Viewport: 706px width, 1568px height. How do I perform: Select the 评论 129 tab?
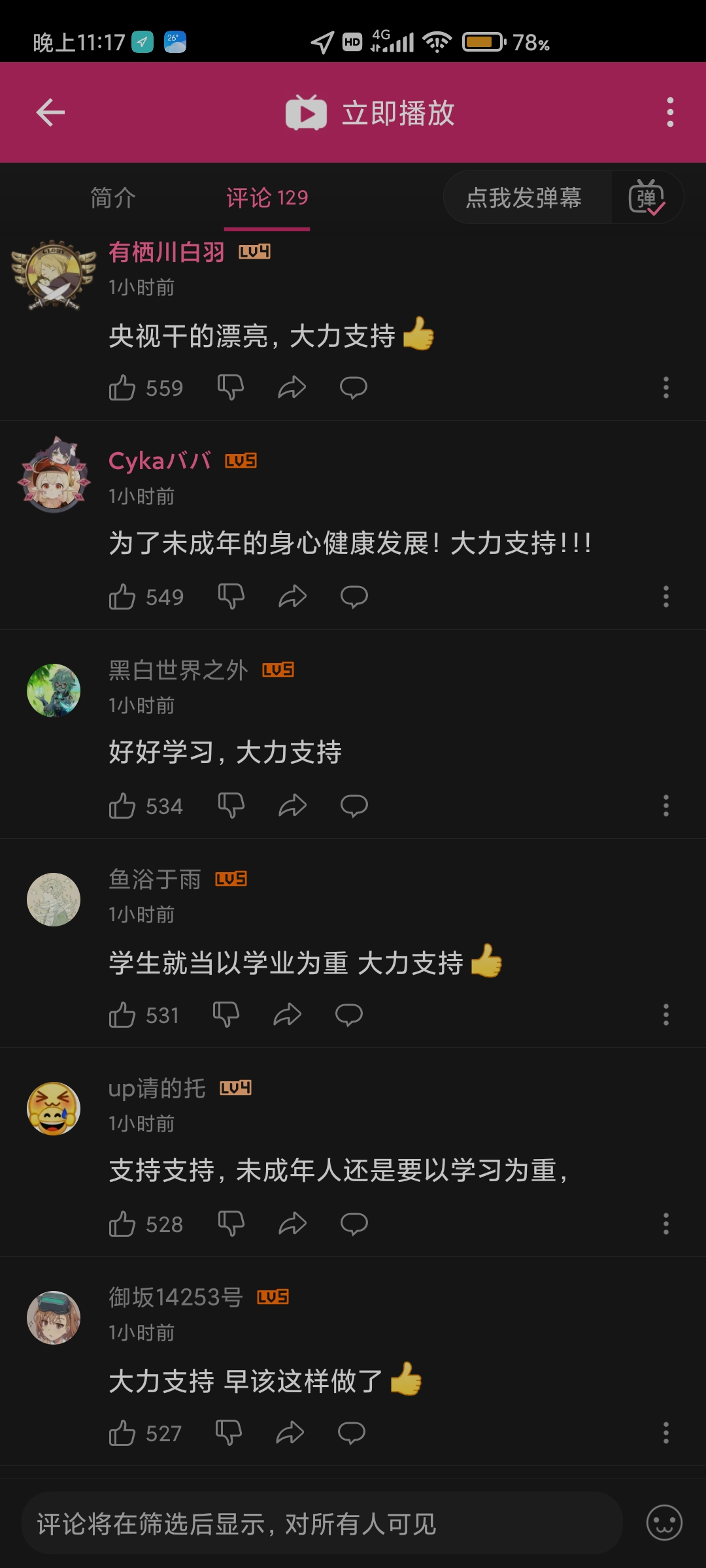[267, 197]
